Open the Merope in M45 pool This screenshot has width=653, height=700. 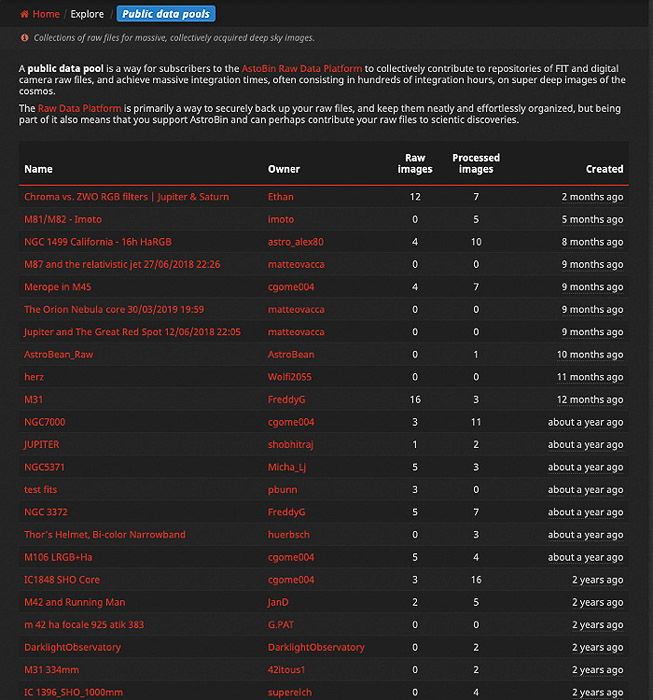point(58,287)
